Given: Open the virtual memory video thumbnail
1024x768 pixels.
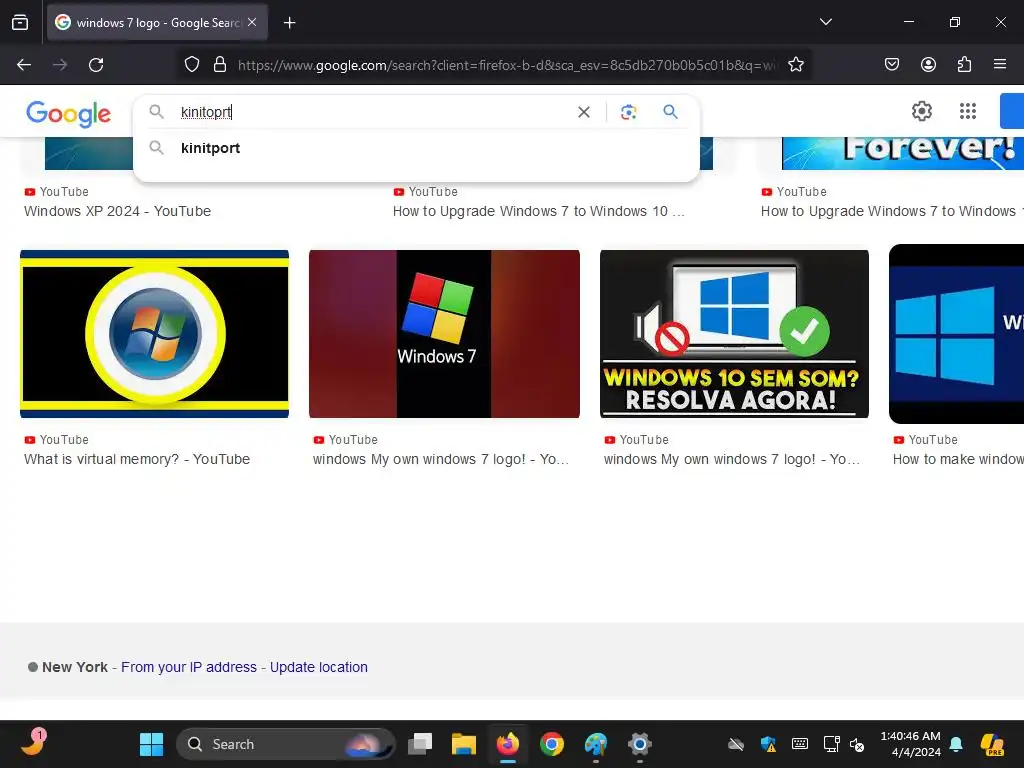Looking at the screenshot, I should click(154, 334).
